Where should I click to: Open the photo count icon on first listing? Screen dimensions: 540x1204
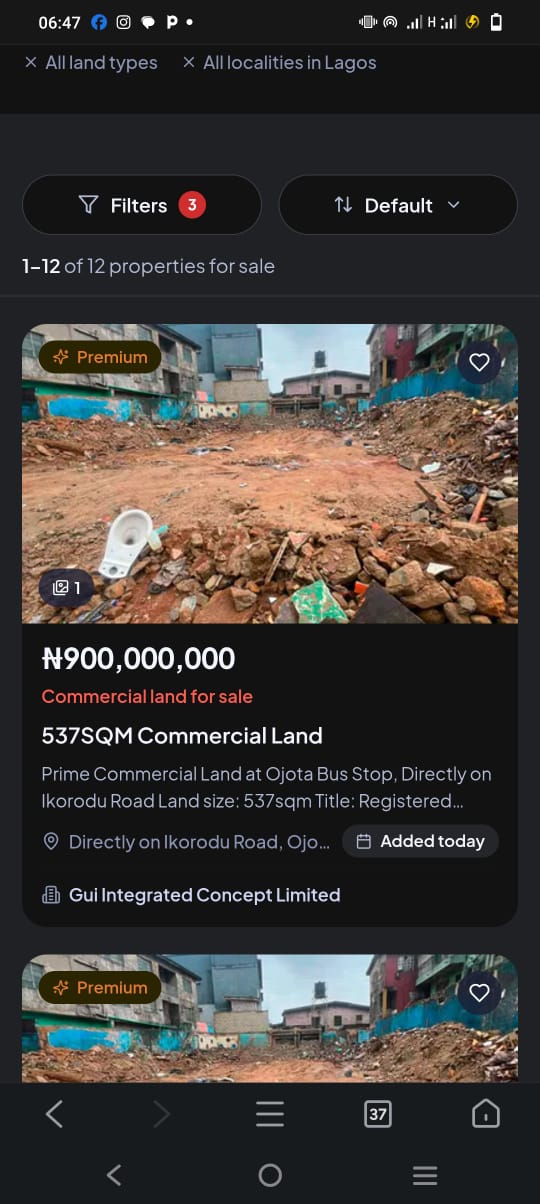pos(66,588)
